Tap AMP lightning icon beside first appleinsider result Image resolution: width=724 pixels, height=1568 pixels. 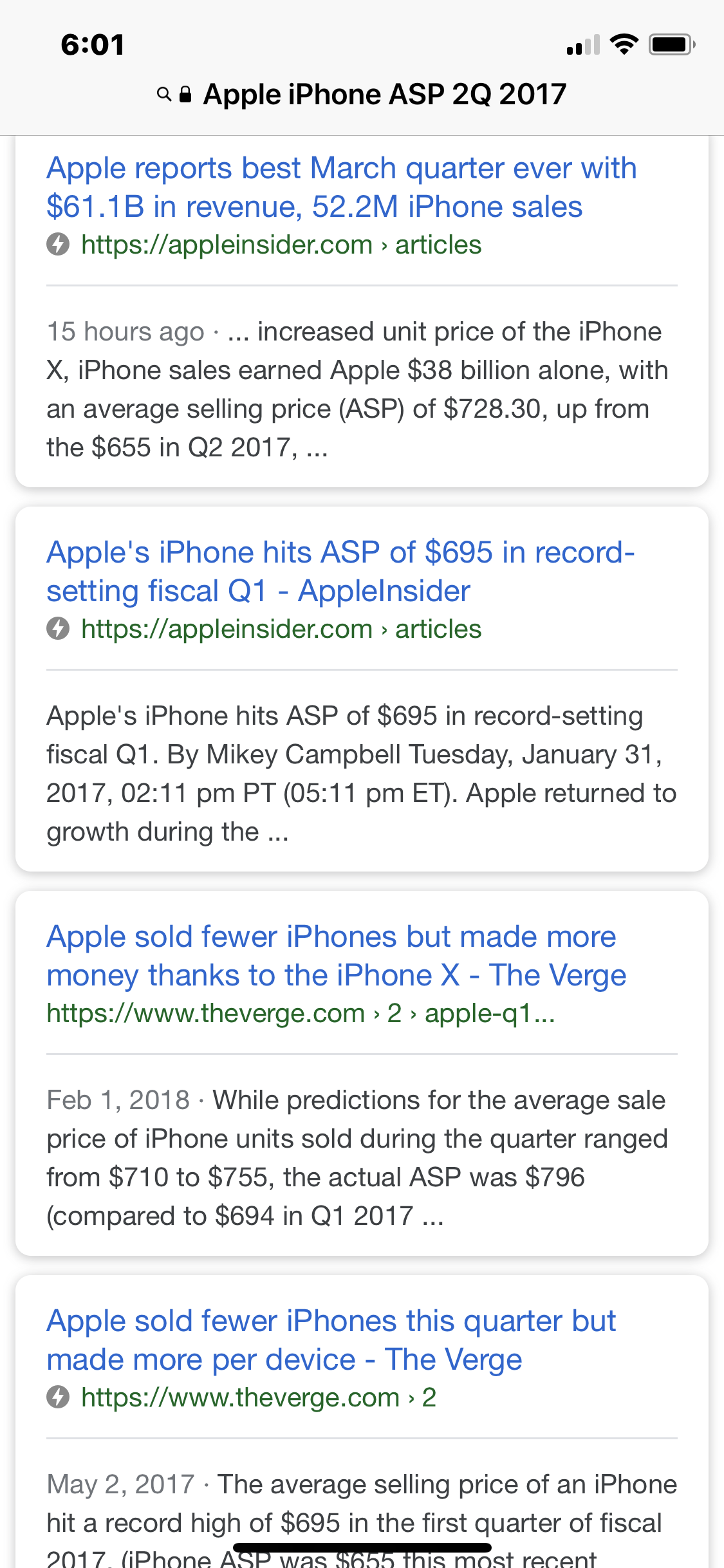58,245
